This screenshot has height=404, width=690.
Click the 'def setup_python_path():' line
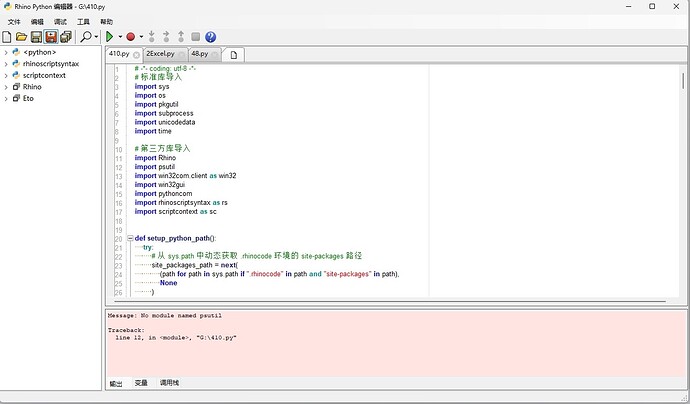click(175, 238)
